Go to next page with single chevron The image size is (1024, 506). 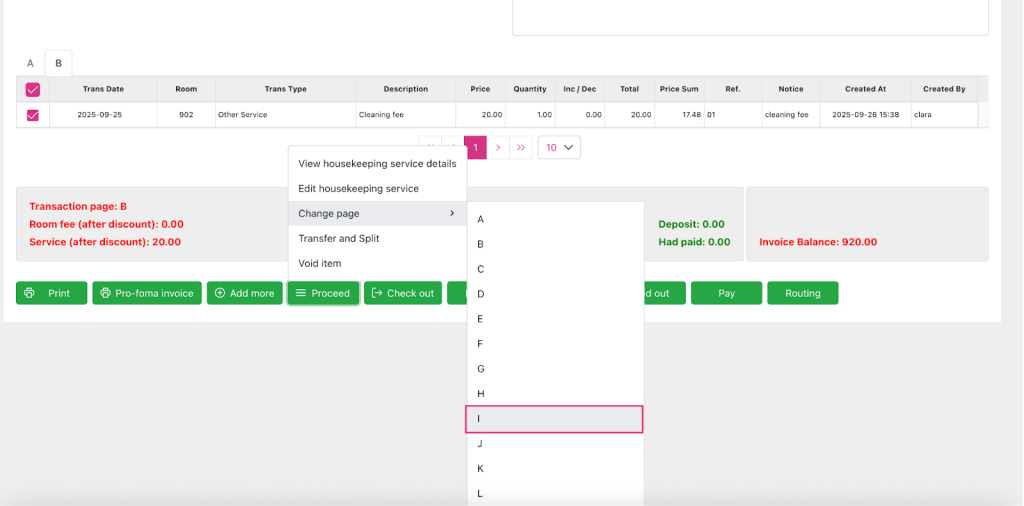pos(498,147)
